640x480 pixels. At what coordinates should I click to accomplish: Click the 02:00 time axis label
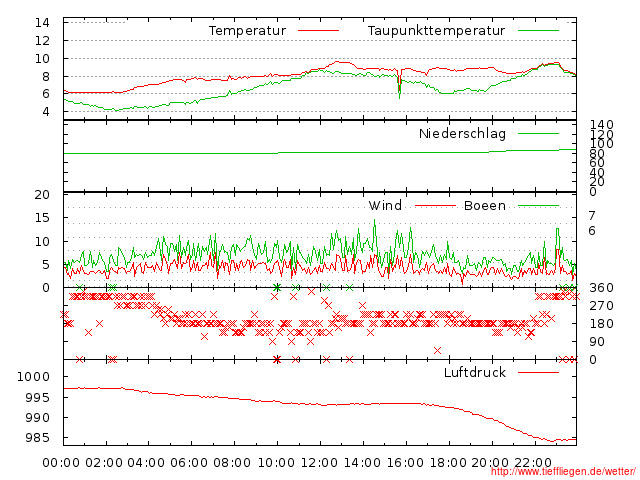pos(104,463)
